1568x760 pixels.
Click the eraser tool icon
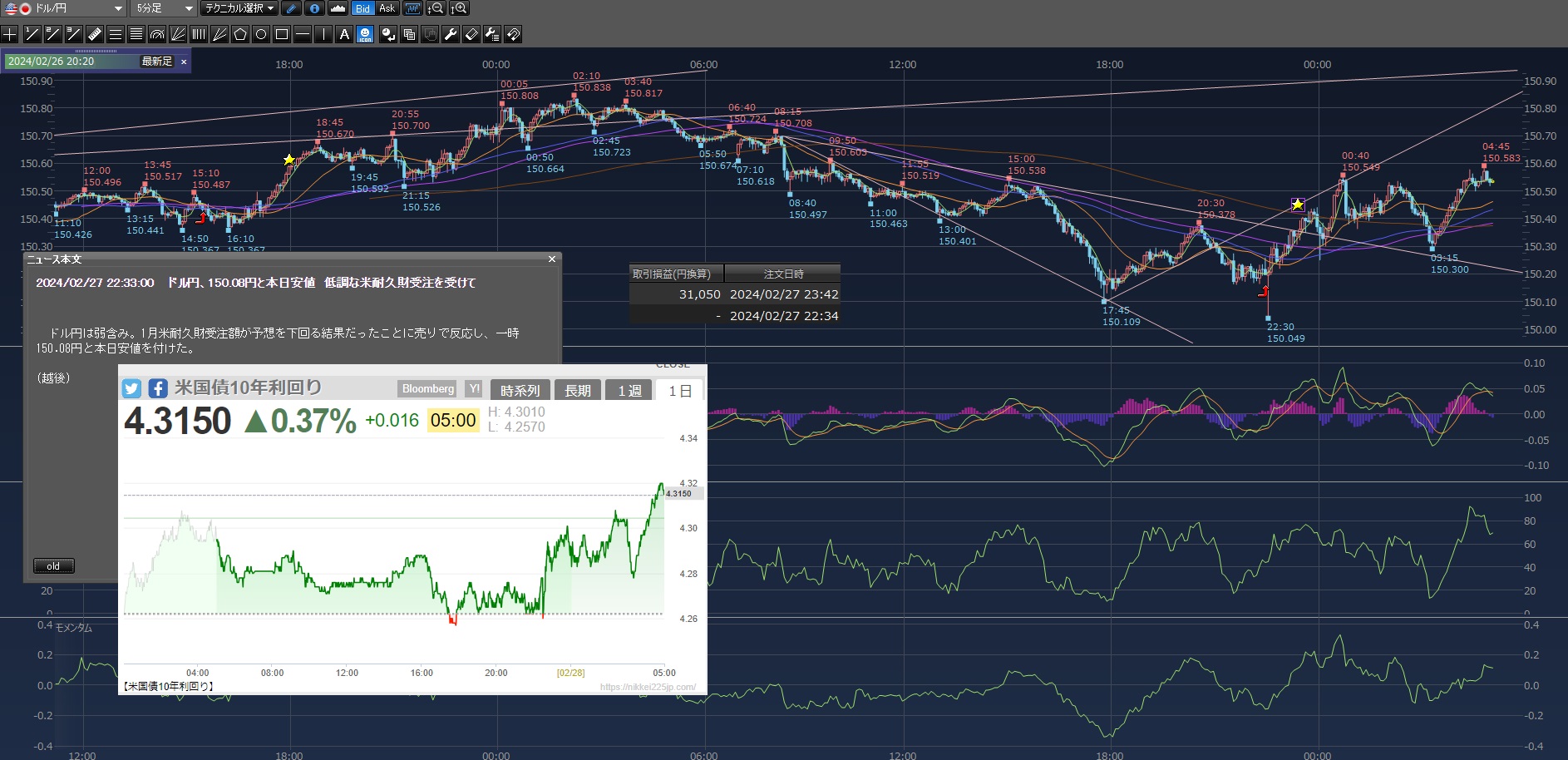coord(471,34)
